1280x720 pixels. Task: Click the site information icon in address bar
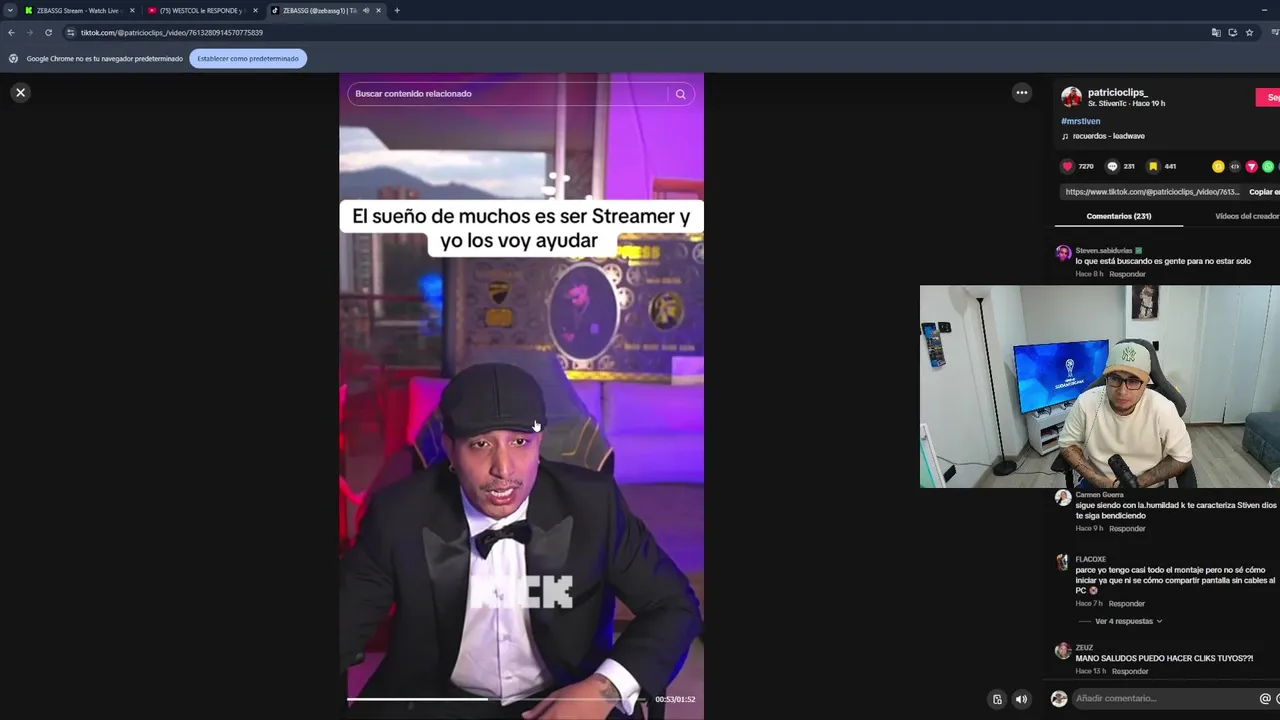[70, 32]
